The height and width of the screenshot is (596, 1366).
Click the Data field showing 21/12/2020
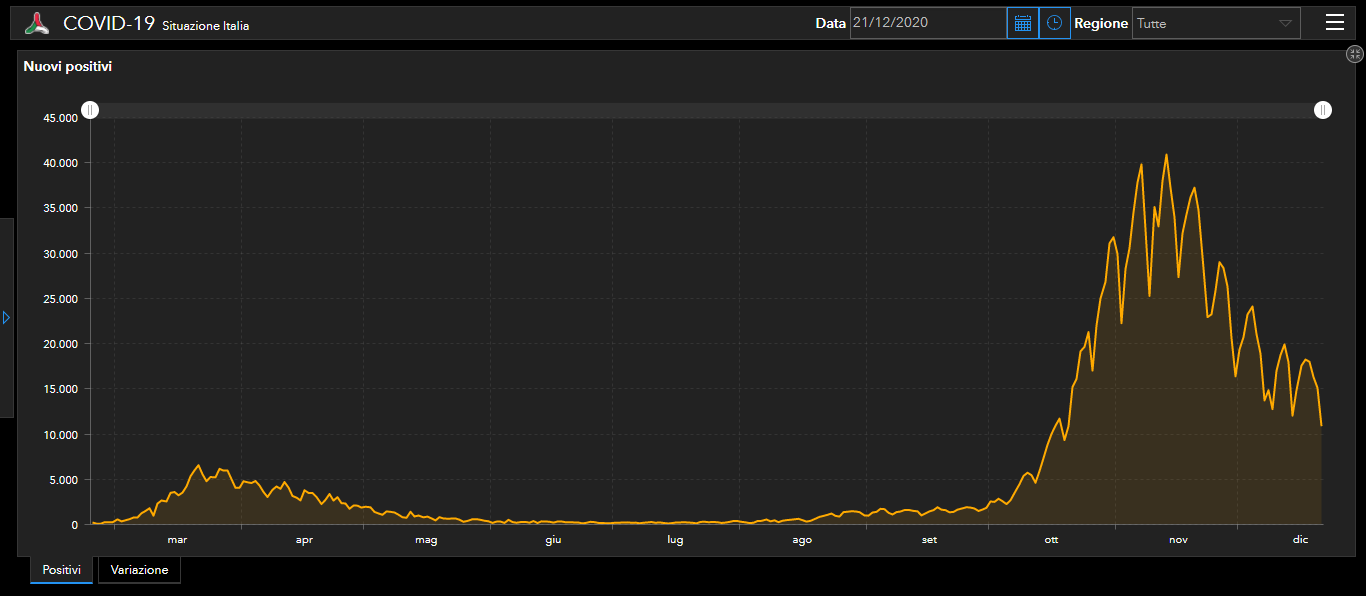click(x=927, y=23)
